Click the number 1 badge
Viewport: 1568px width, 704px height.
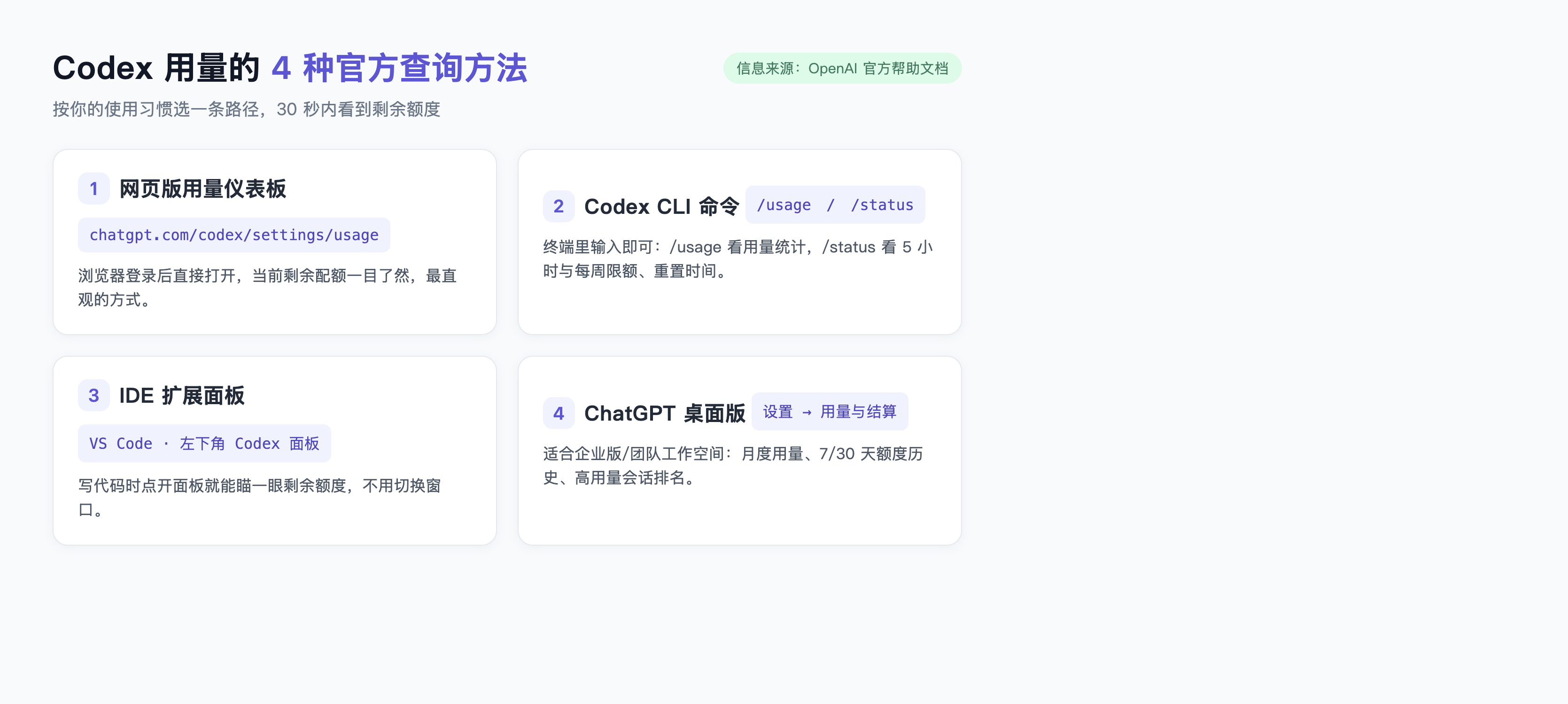click(94, 189)
